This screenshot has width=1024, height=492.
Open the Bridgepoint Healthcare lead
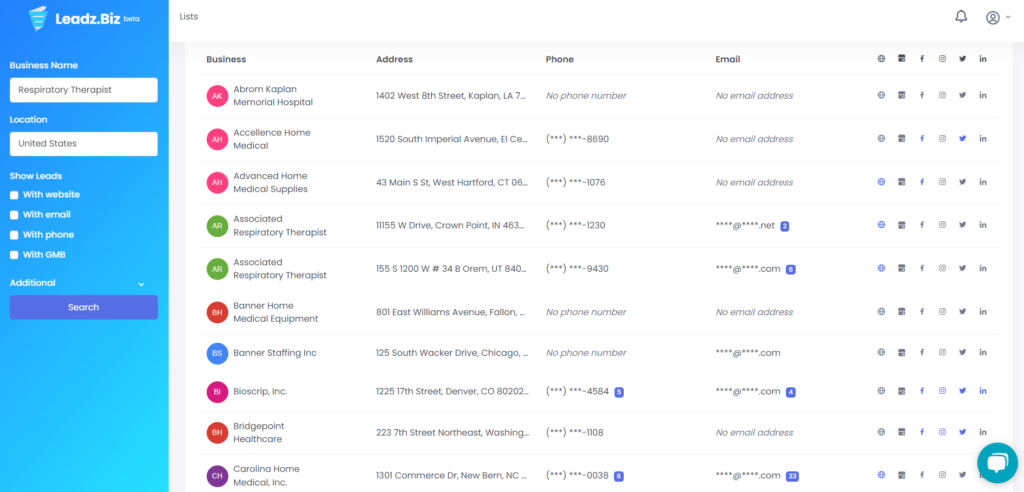coord(259,433)
